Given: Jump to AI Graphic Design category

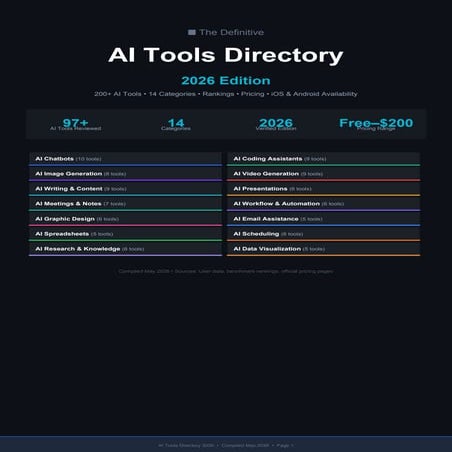Looking at the screenshot, I should (x=125, y=219).
